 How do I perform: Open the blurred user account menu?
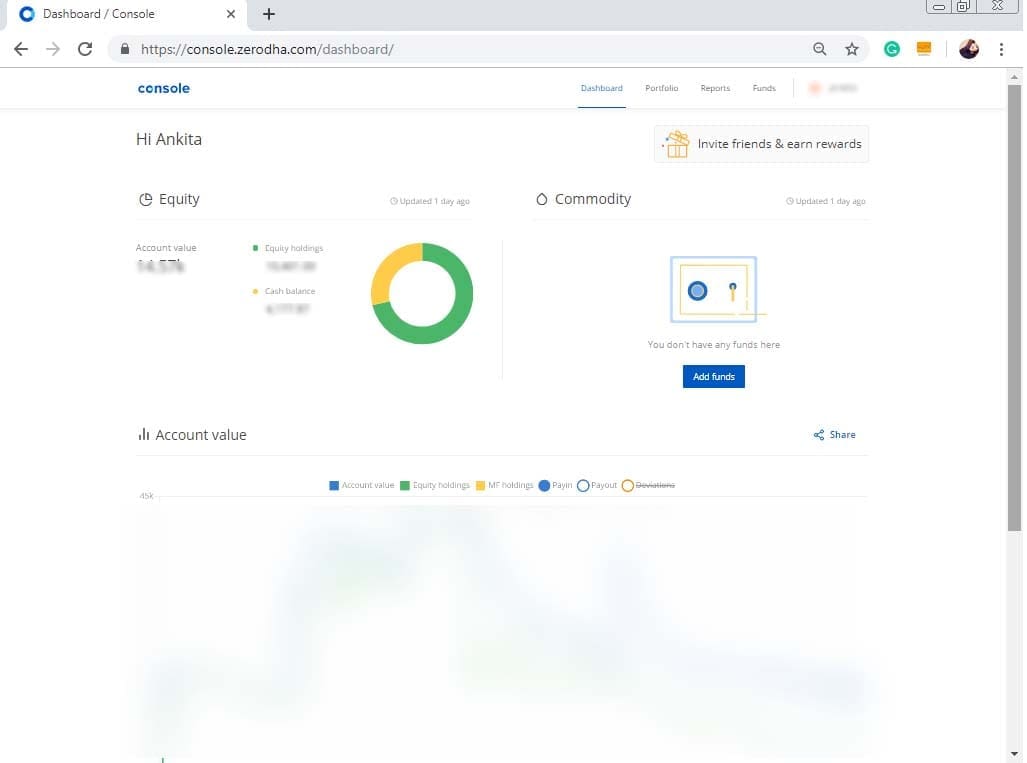pyautogui.click(x=832, y=88)
